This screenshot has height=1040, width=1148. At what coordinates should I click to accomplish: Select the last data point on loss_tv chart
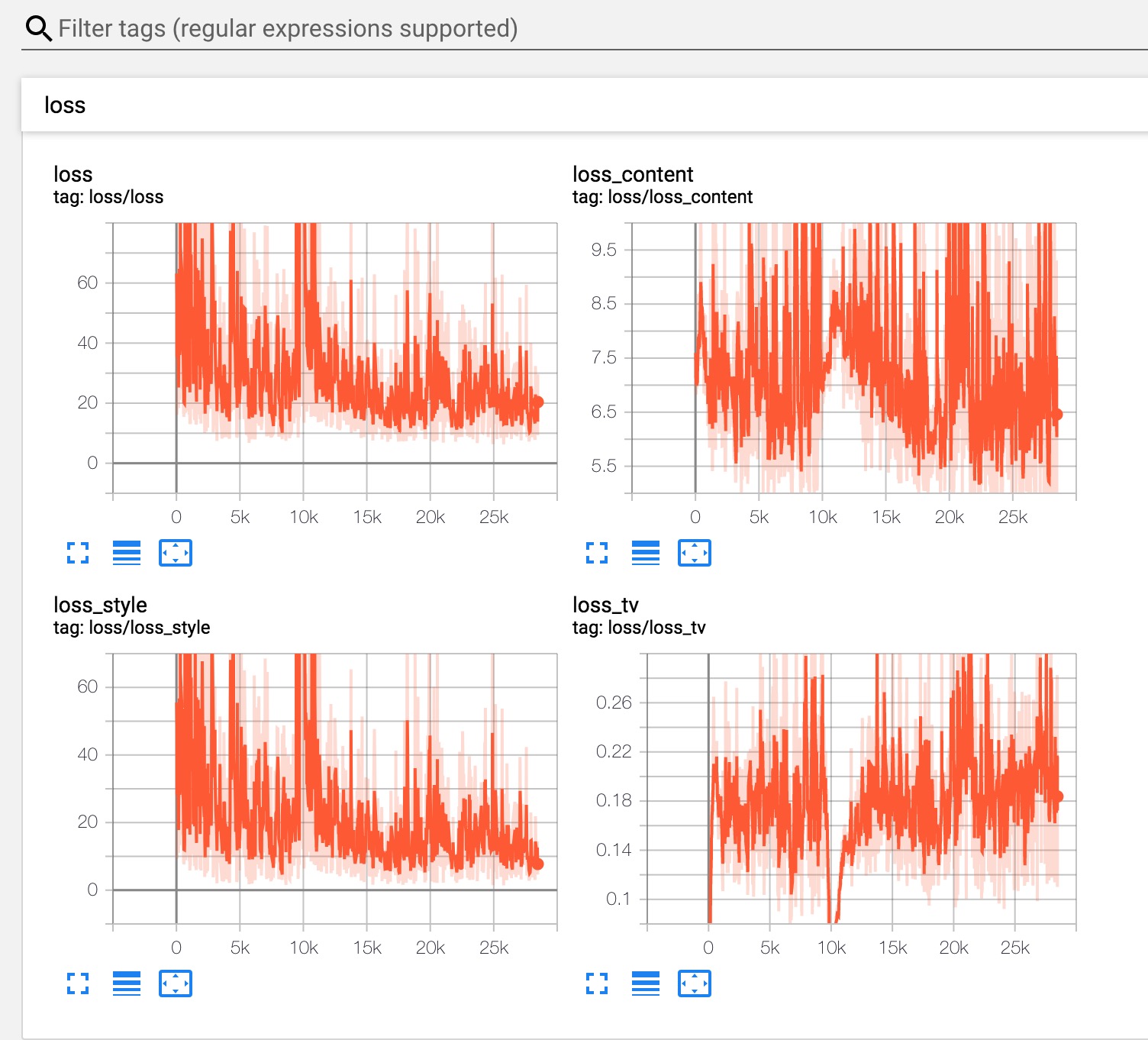1058,796
